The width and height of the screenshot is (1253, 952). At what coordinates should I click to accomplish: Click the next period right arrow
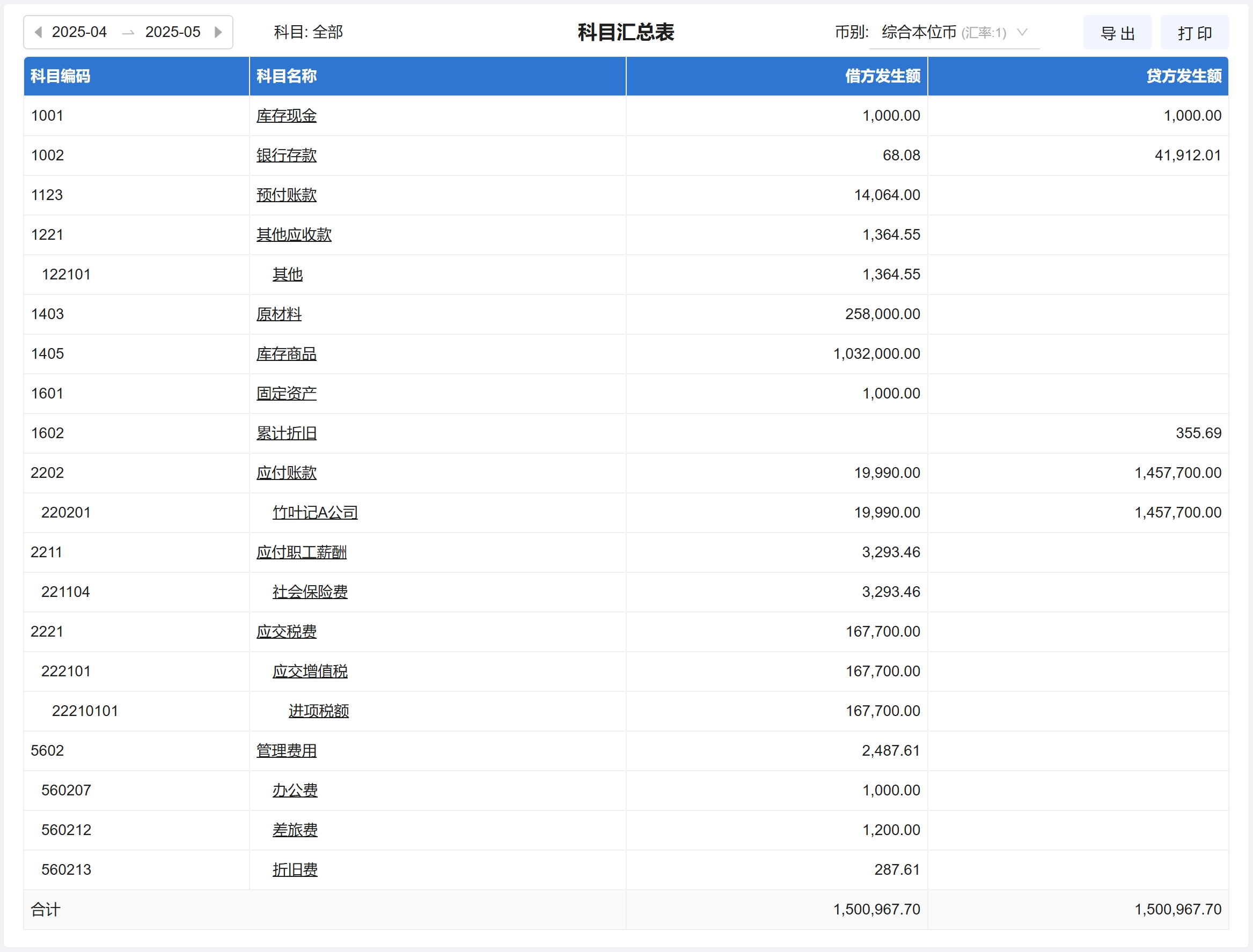pyautogui.click(x=218, y=32)
